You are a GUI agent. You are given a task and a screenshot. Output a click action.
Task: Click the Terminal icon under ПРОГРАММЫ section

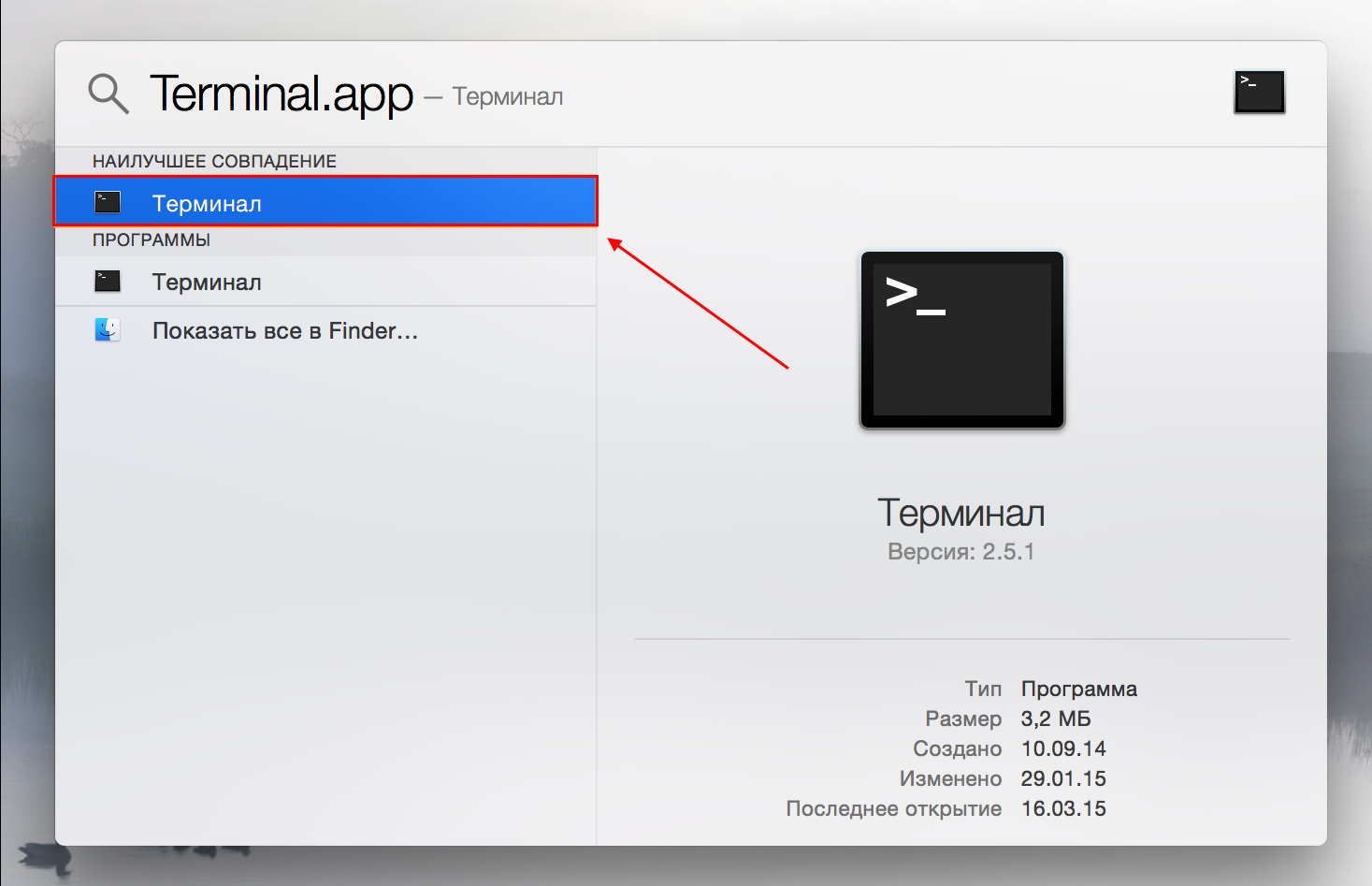coord(107,281)
